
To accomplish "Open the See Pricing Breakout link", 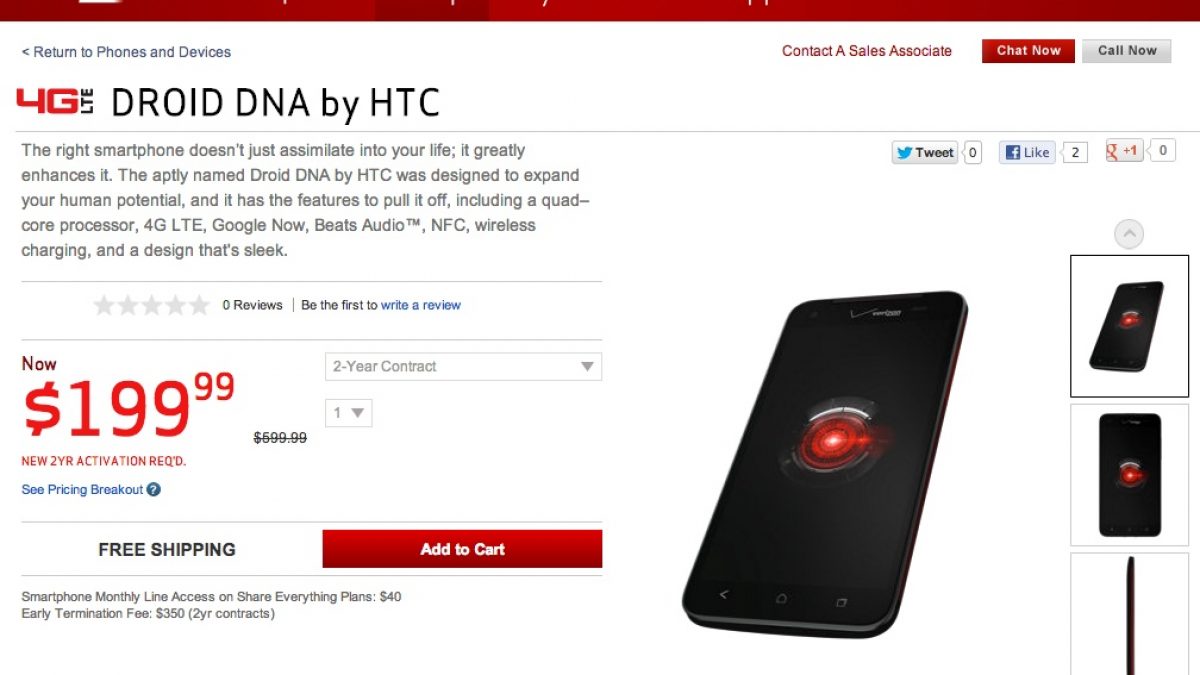I will (82, 490).
